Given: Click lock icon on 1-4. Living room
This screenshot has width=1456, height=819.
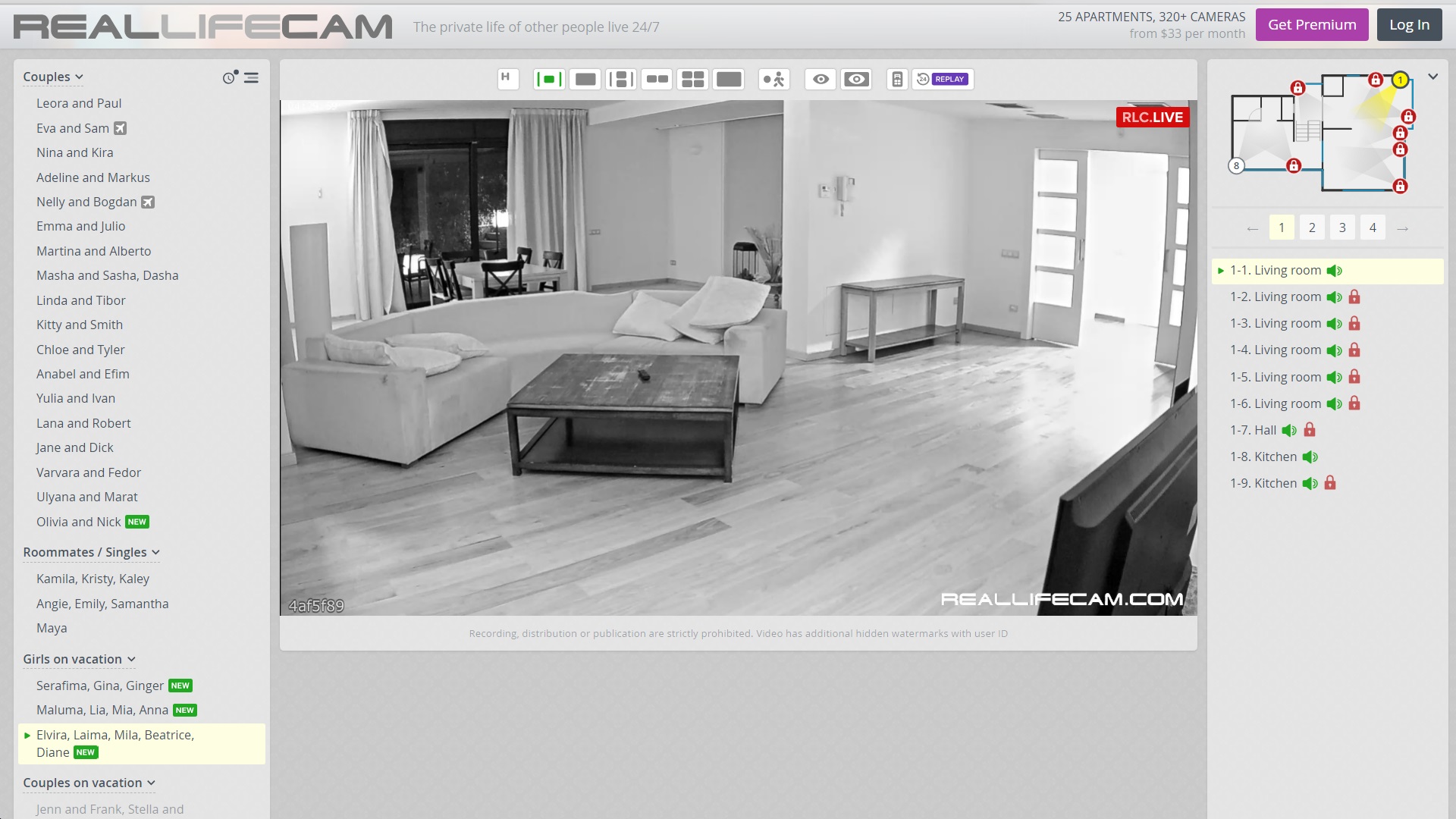Looking at the screenshot, I should (x=1354, y=350).
